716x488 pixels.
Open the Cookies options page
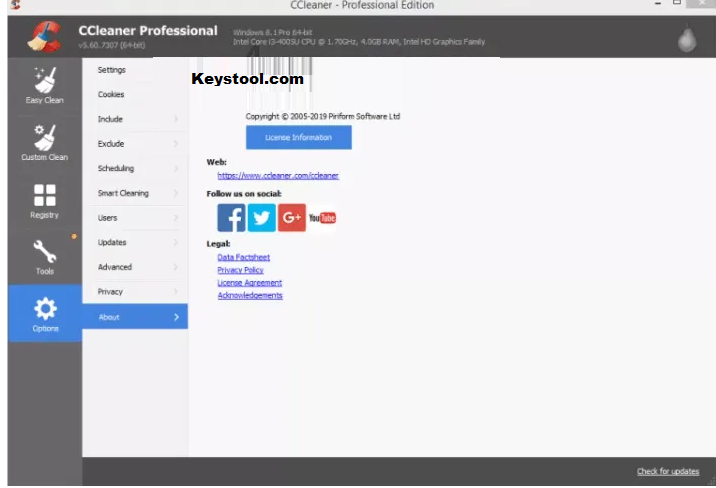(x=135, y=94)
